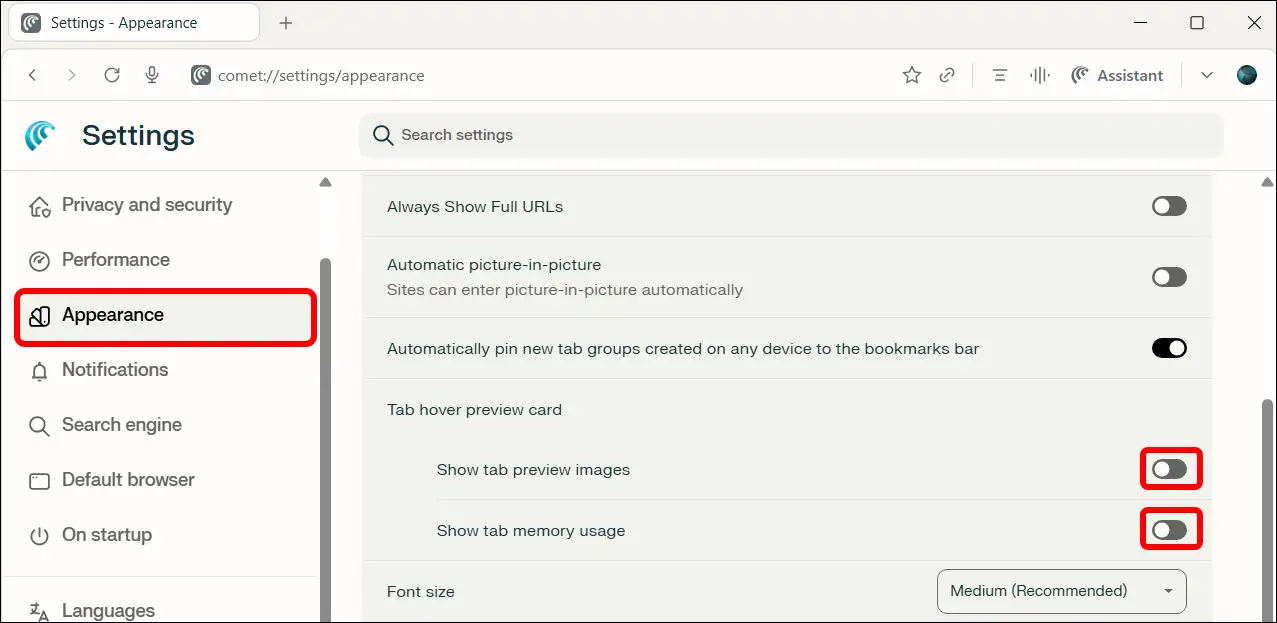Open Notifications settings in the sidebar
Image resolution: width=1277 pixels, height=623 pixels.
pyautogui.click(x=114, y=370)
